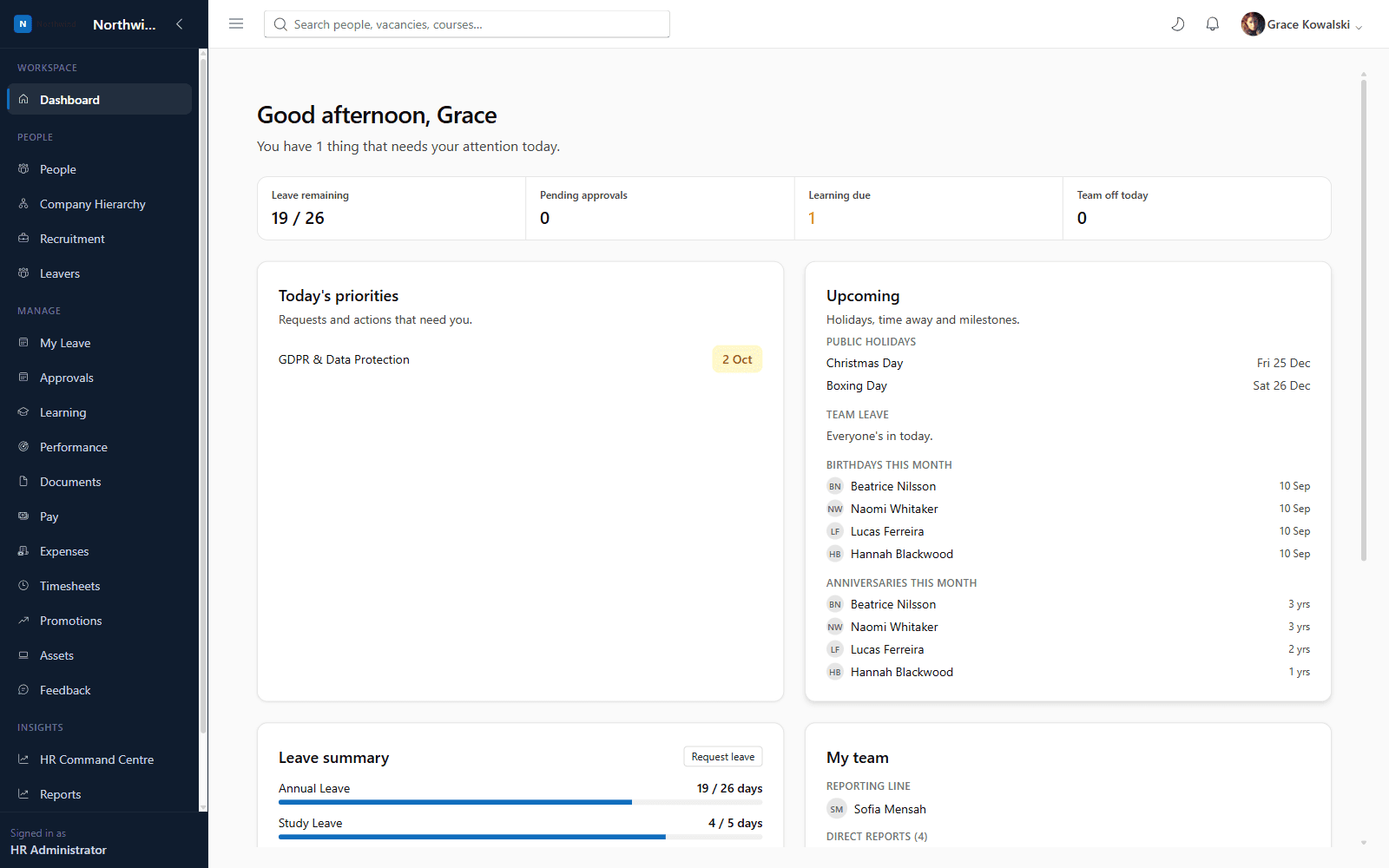
Task: Click the DIRECT REPORTS (4) heading
Action: [877, 837]
